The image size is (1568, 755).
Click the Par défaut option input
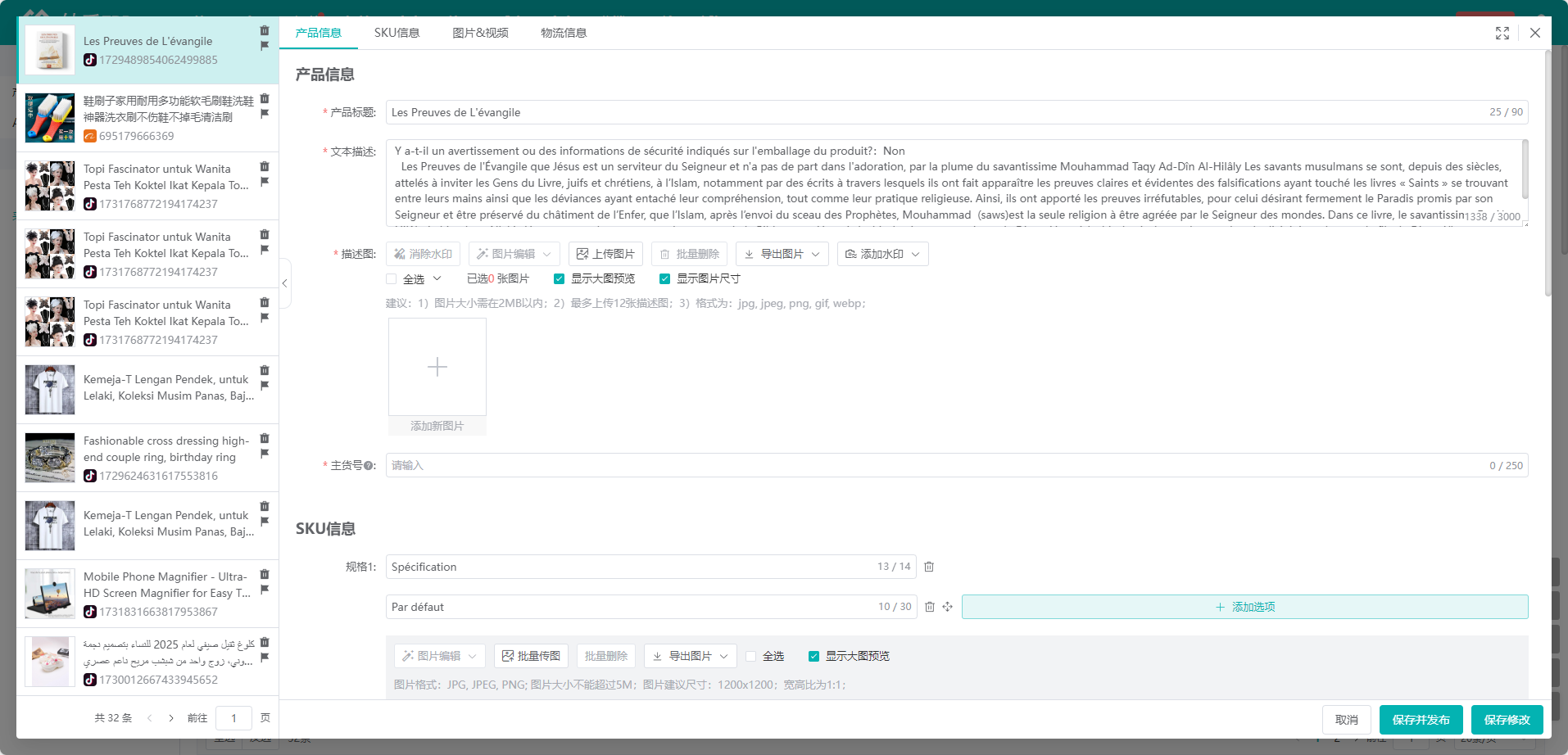coord(651,607)
